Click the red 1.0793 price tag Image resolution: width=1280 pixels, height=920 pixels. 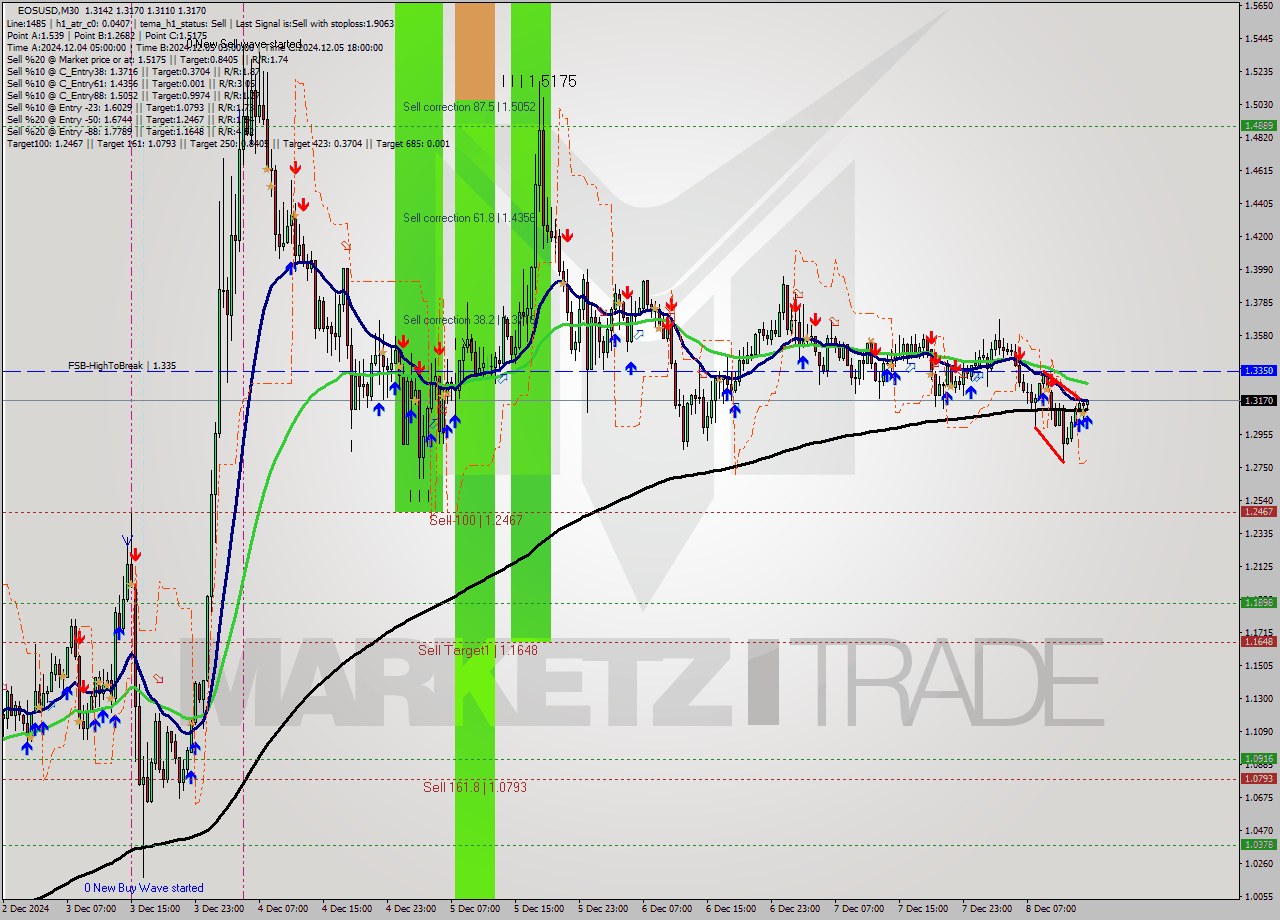pos(1258,778)
